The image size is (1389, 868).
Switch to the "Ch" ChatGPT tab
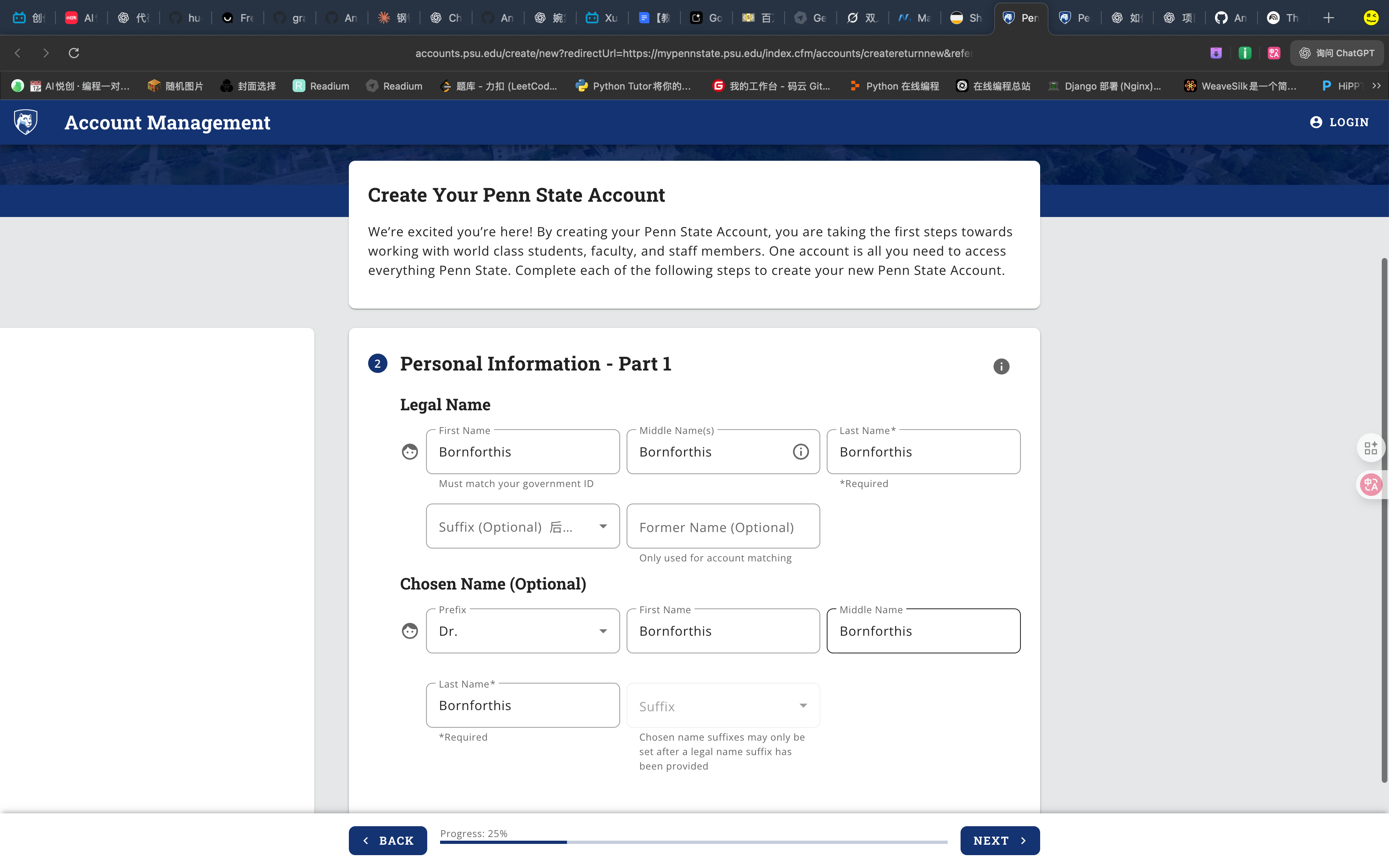pos(447,18)
